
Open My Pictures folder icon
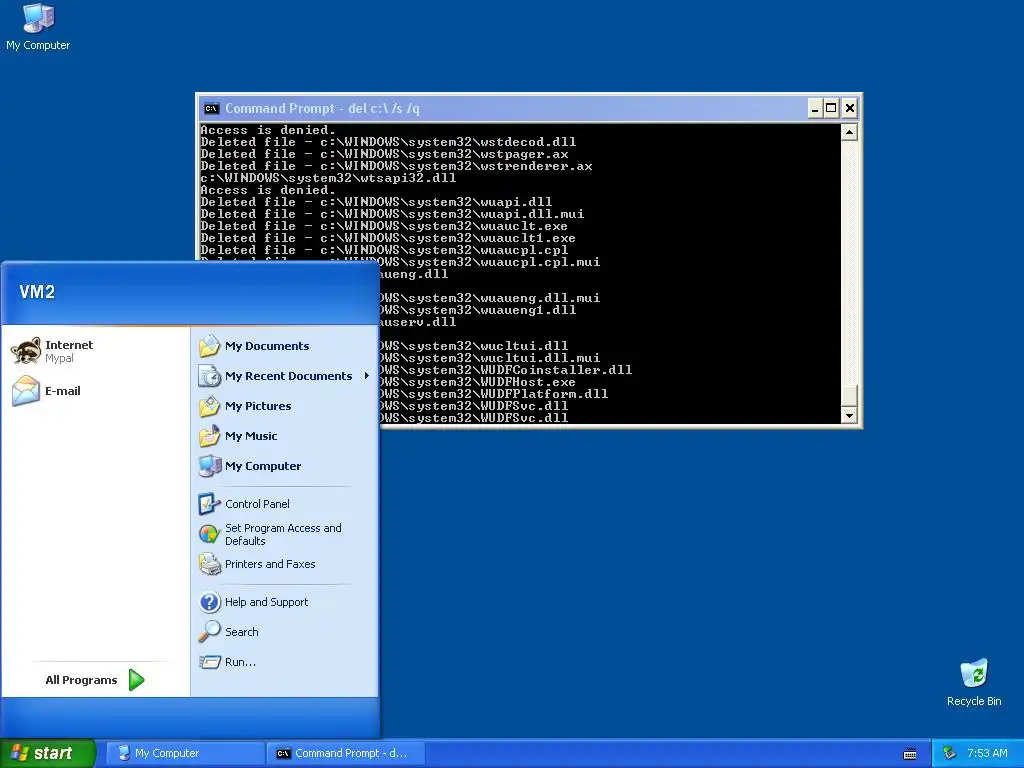point(210,406)
